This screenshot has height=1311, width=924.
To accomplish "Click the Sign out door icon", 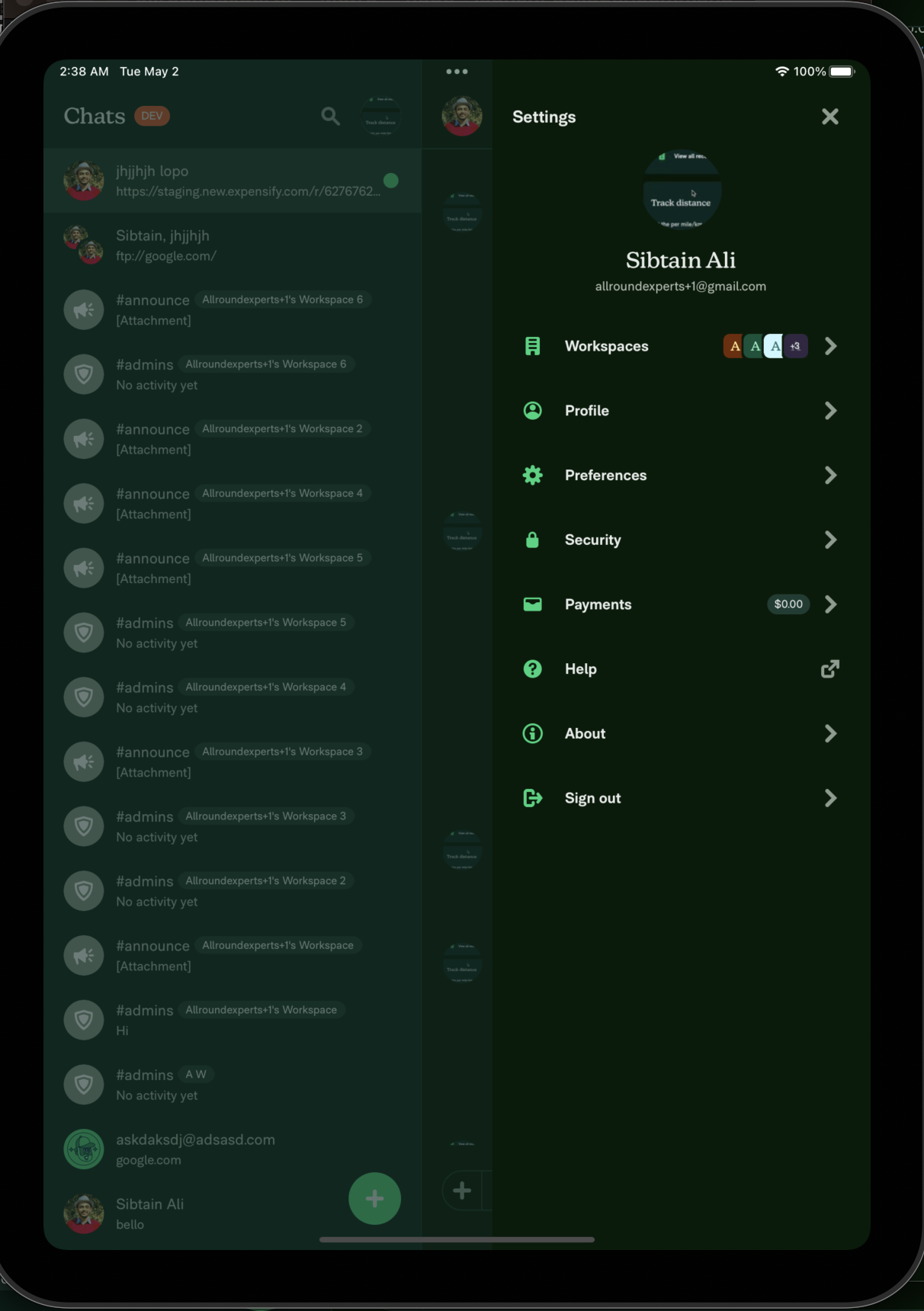I will click(532, 798).
